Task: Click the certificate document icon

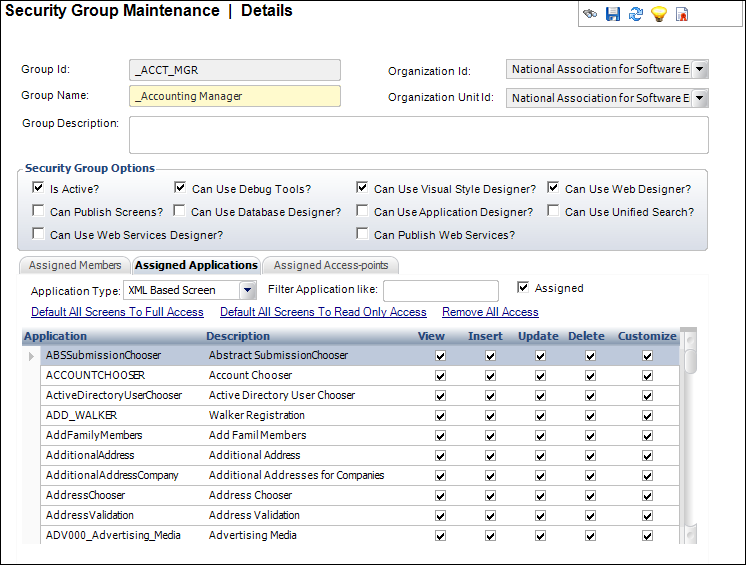Action: pos(682,14)
